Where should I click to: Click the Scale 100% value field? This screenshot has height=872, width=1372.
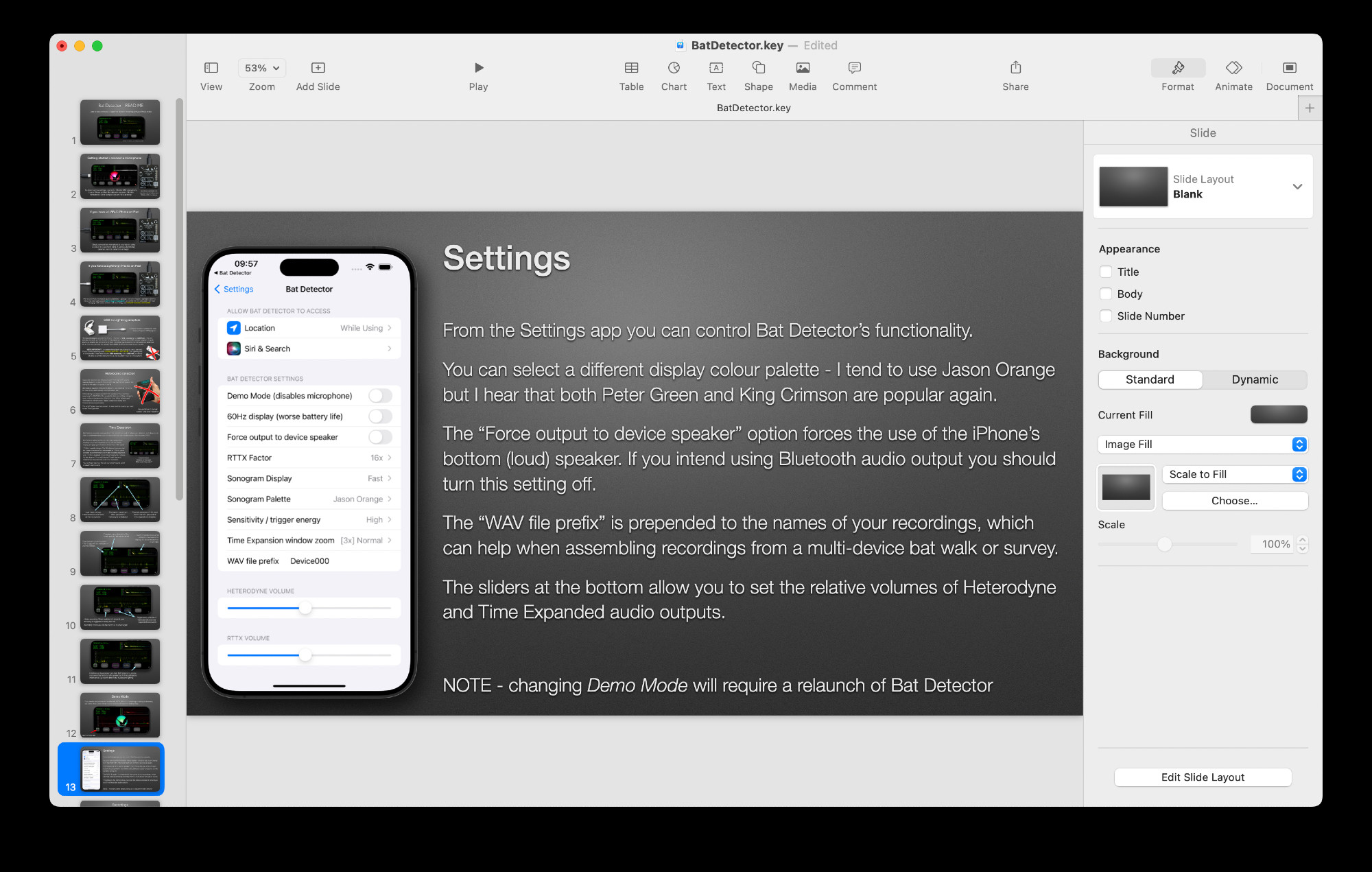[1271, 544]
